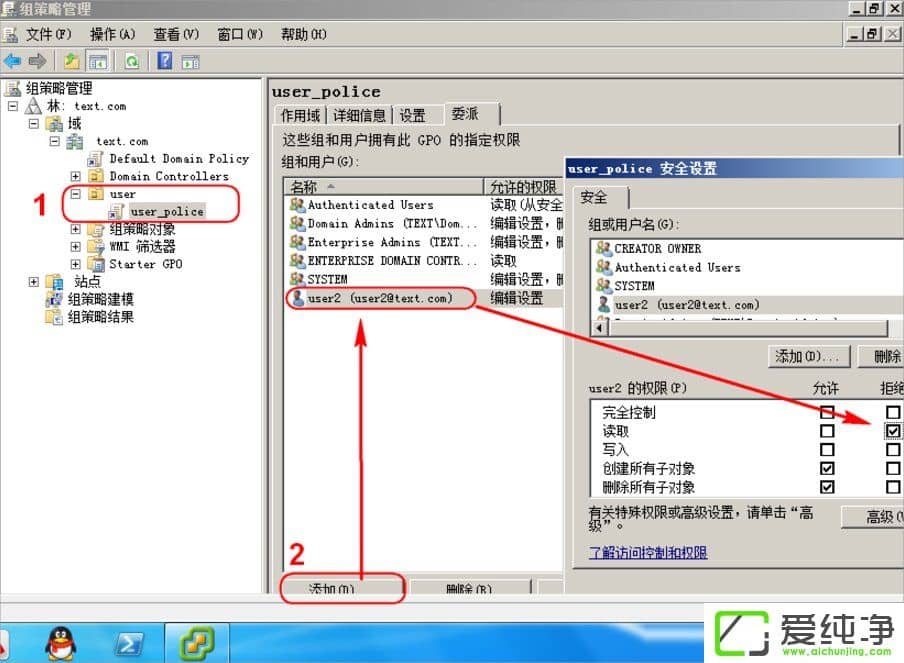Collapse the user OU tree node
904x663 pixels.
click(76, 193)
